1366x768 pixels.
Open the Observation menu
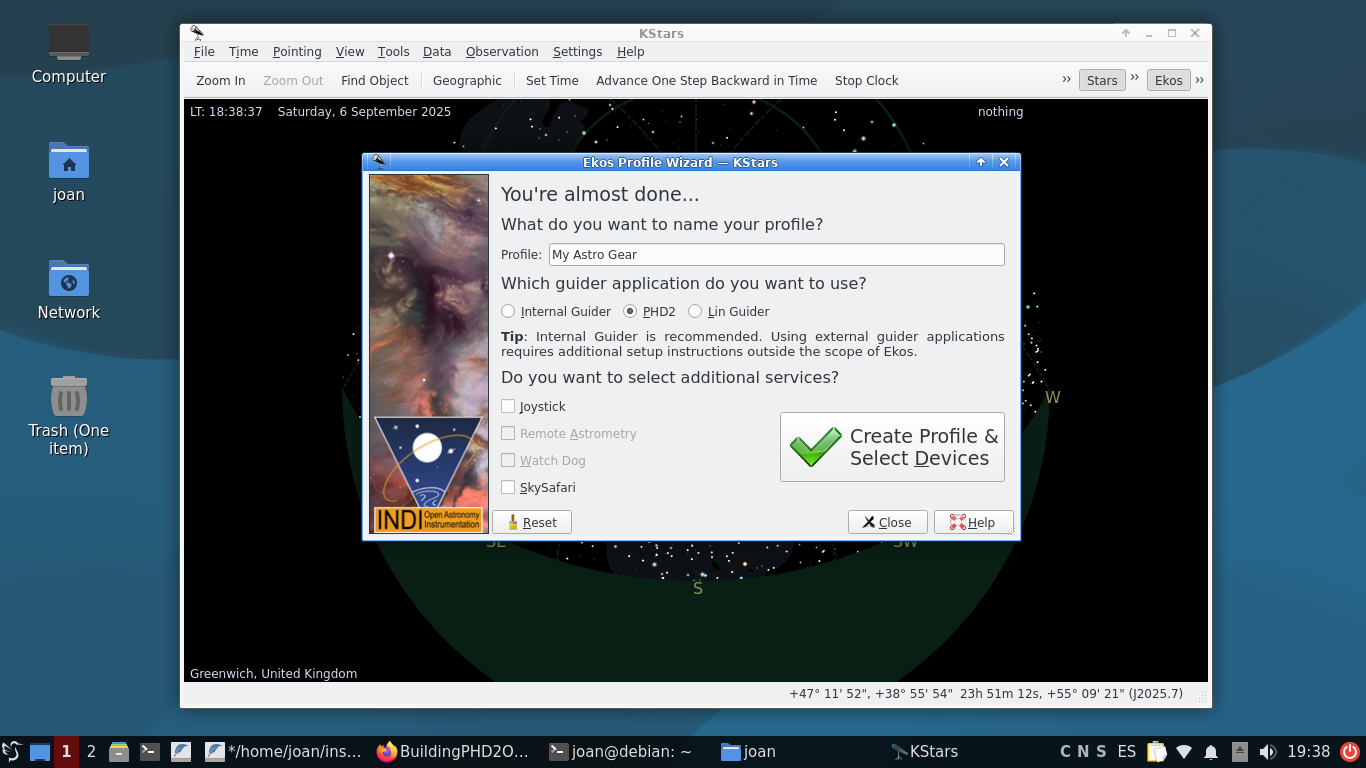coord(502,52)
